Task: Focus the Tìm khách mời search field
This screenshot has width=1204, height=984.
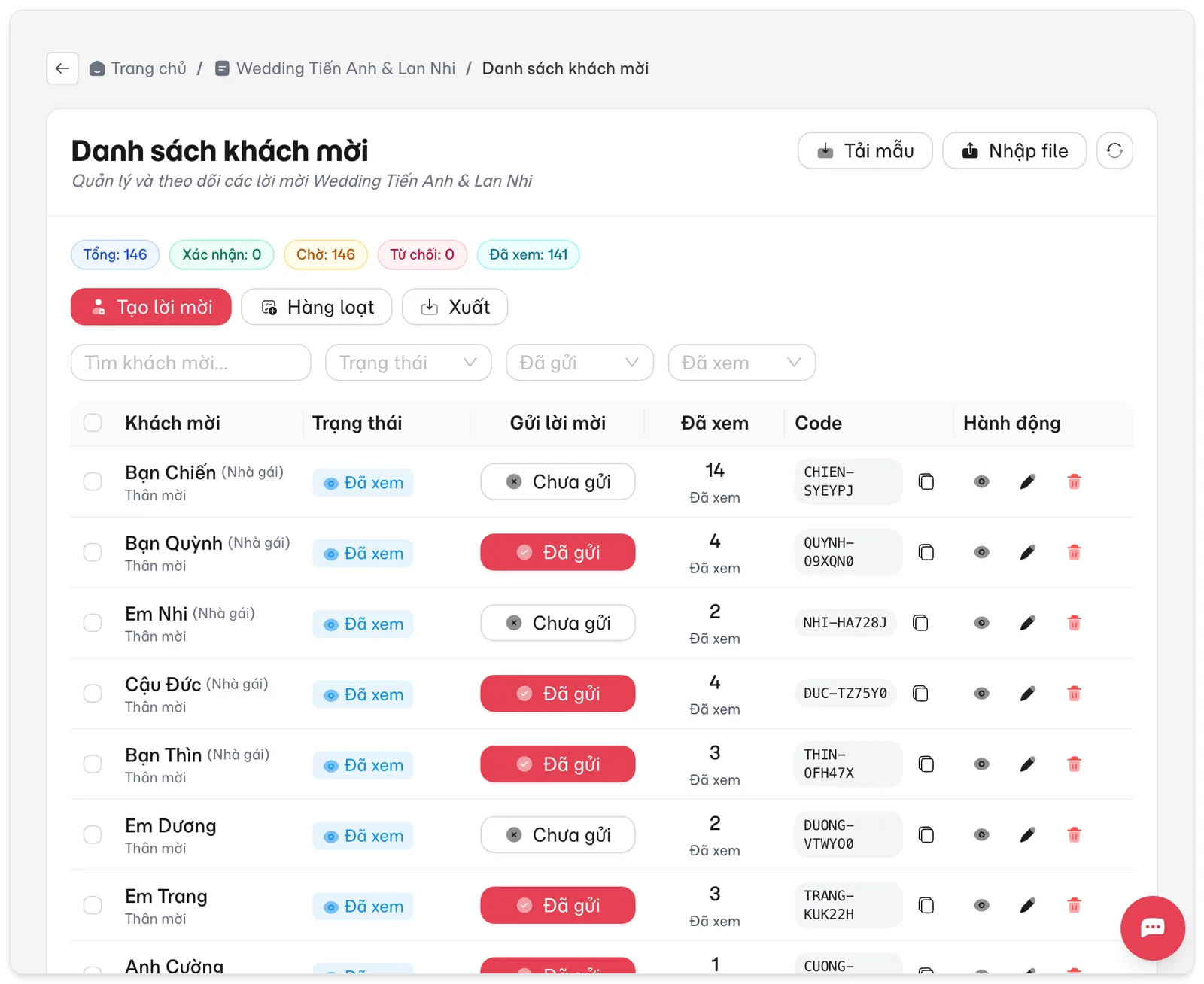Action: (x=191, y=363)
